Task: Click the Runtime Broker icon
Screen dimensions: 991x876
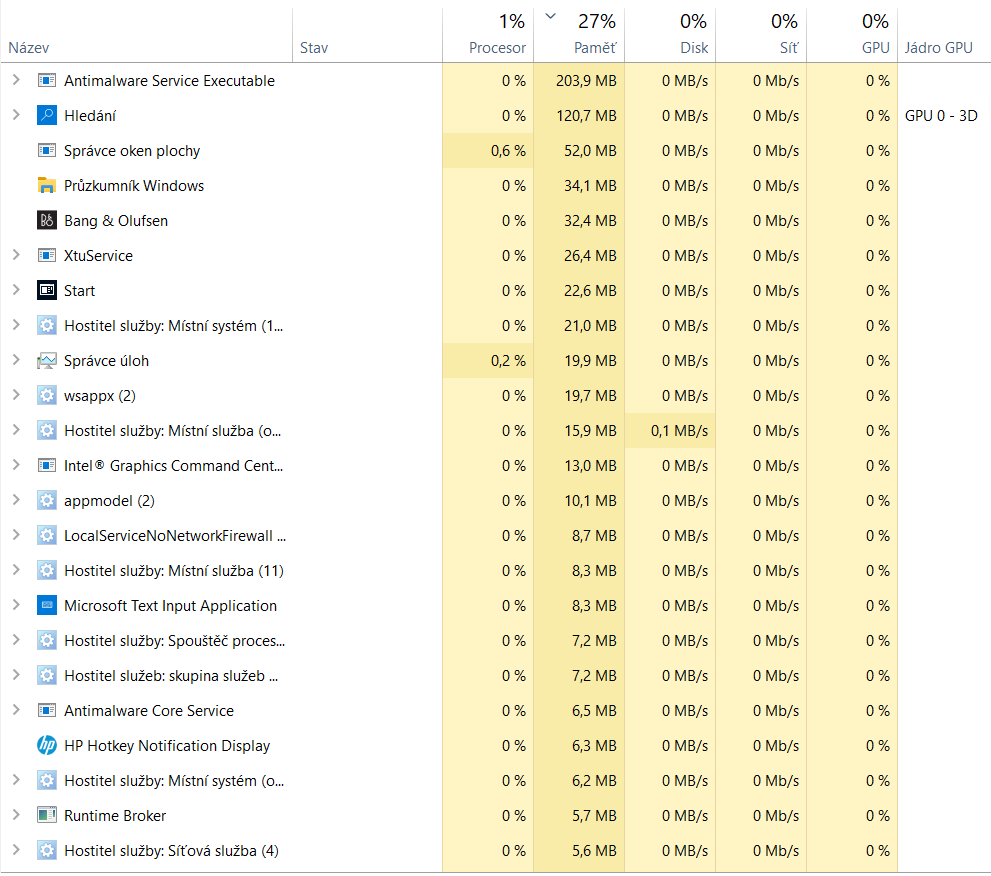Action: 47,815
